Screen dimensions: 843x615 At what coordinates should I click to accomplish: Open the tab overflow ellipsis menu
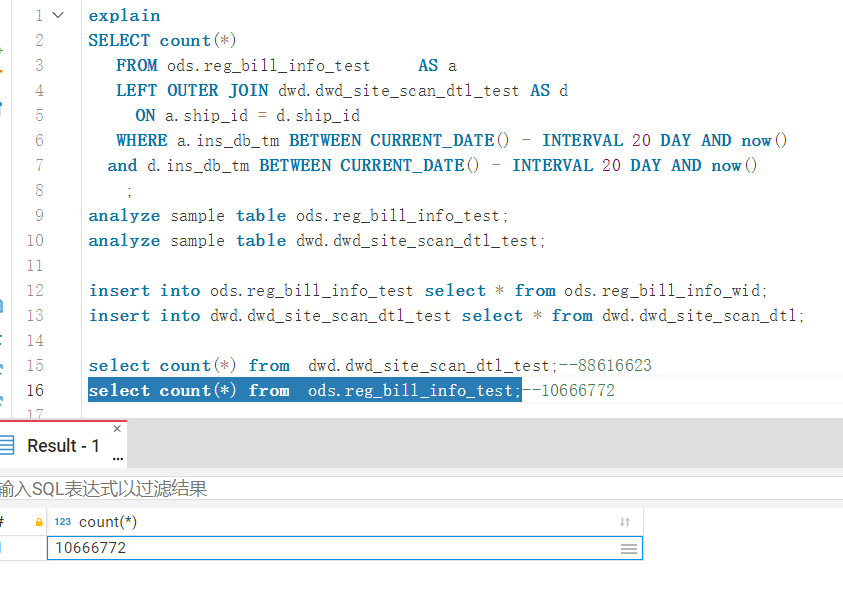pyautogui.click(x=118, y=460)
